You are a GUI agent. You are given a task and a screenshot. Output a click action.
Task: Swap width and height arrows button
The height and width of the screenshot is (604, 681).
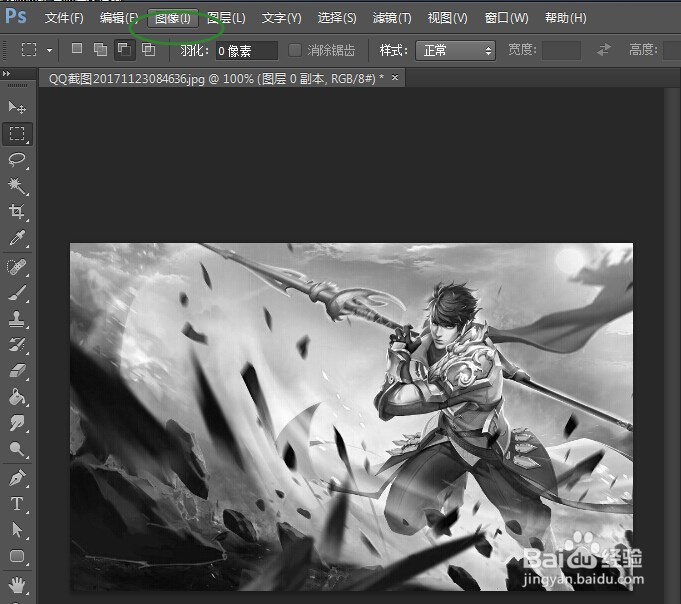(604, 50)
